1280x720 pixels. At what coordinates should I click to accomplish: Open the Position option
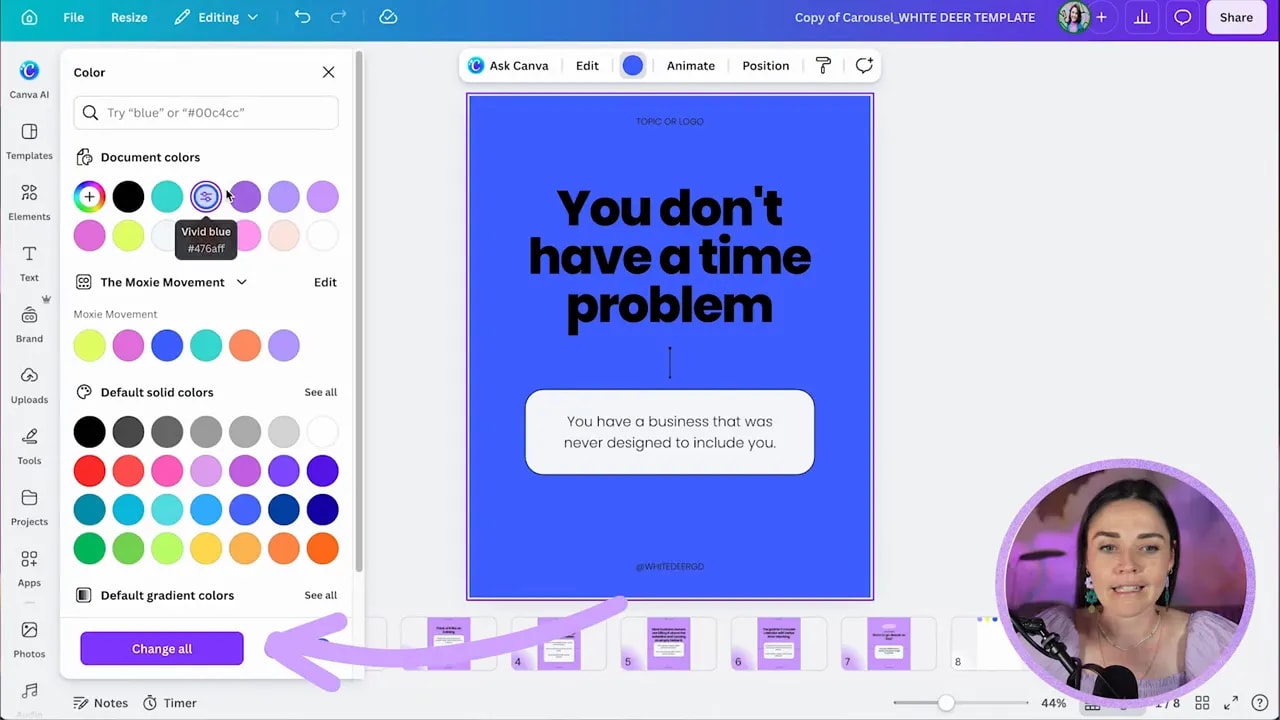(x=766, y=65)
